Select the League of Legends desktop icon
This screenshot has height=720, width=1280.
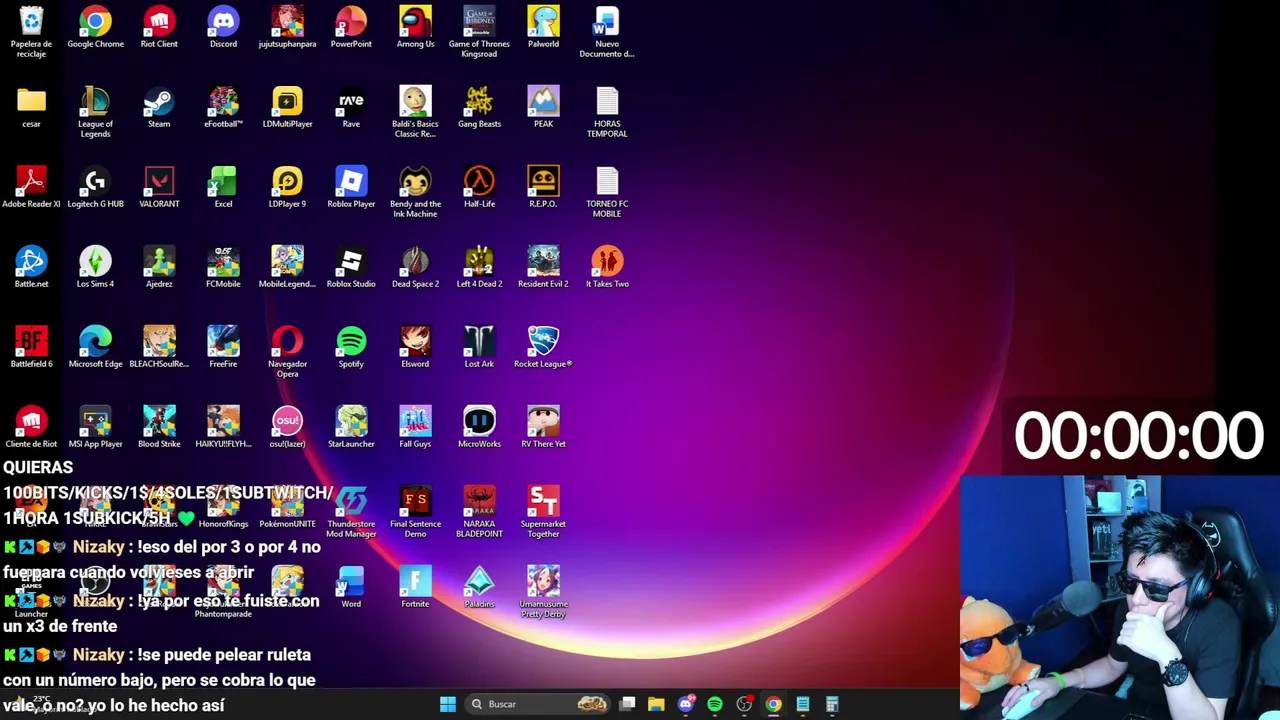(95, 112)
